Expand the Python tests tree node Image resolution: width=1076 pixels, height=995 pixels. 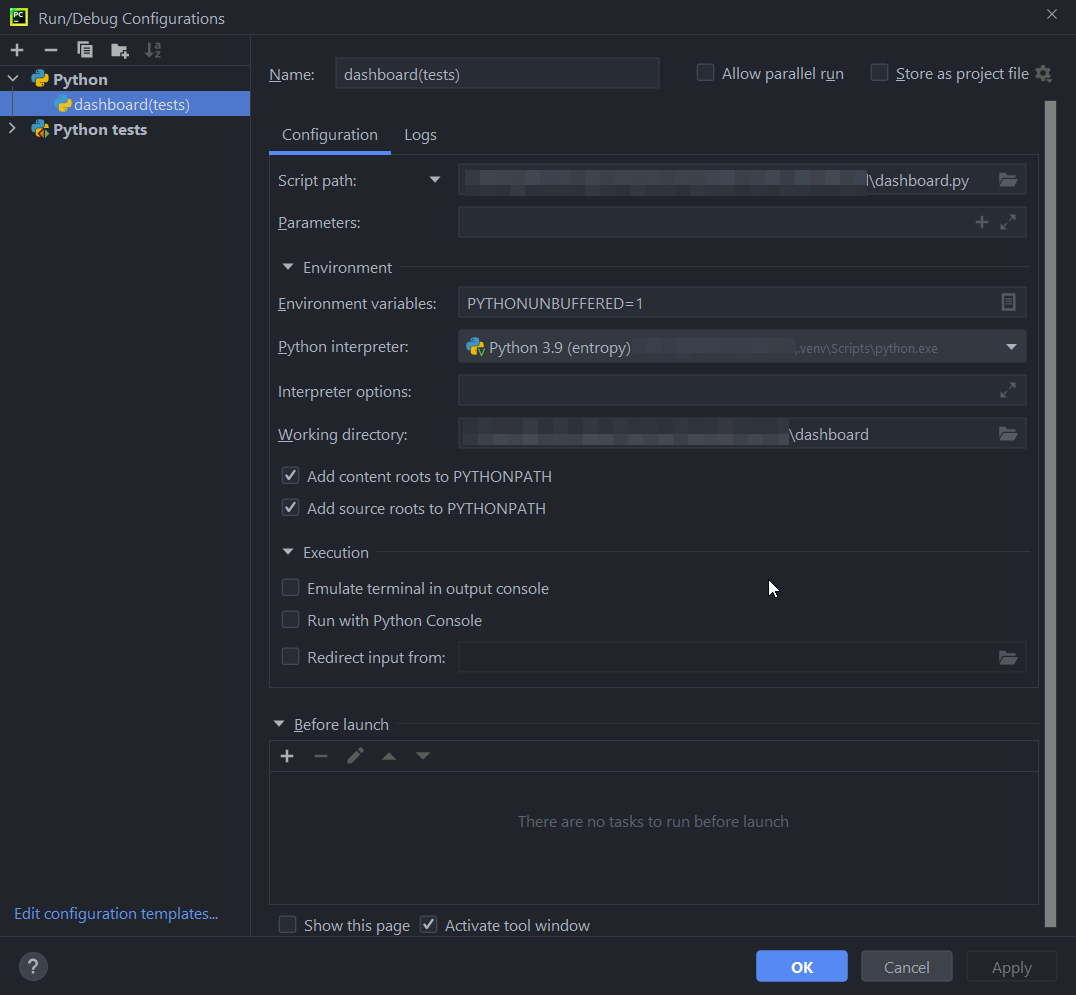coord(12,128)
